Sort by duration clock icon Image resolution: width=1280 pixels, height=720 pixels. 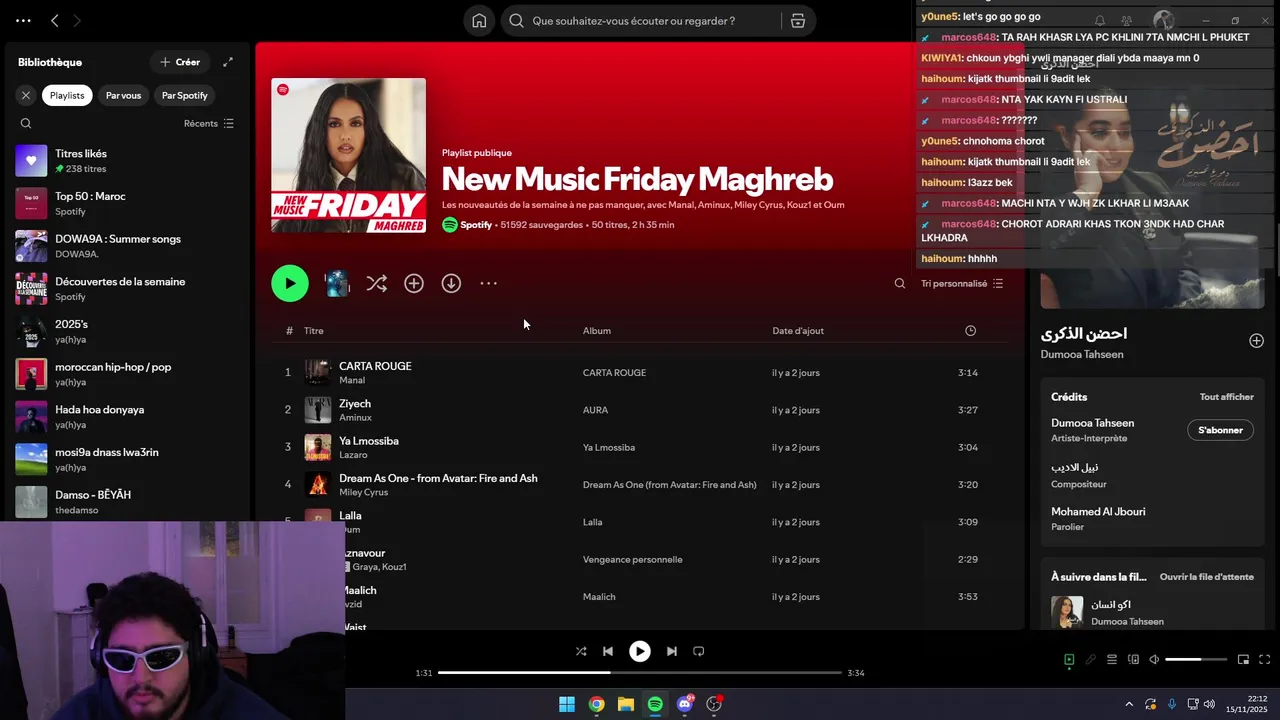click(x=970, y=331)
